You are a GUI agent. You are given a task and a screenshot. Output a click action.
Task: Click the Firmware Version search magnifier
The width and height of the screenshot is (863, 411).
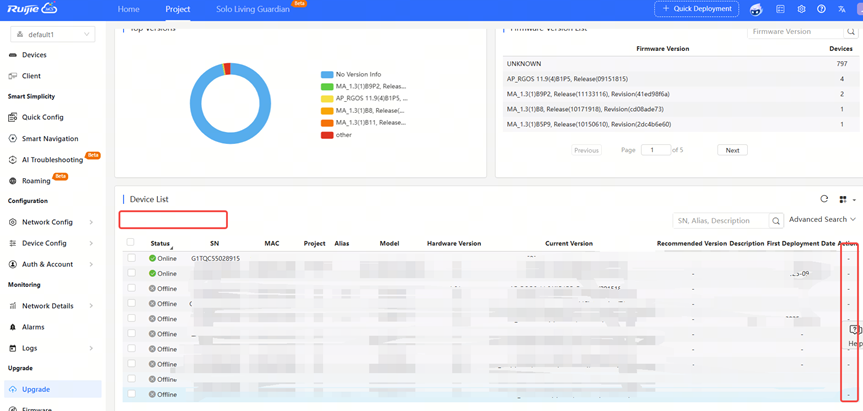851,32
